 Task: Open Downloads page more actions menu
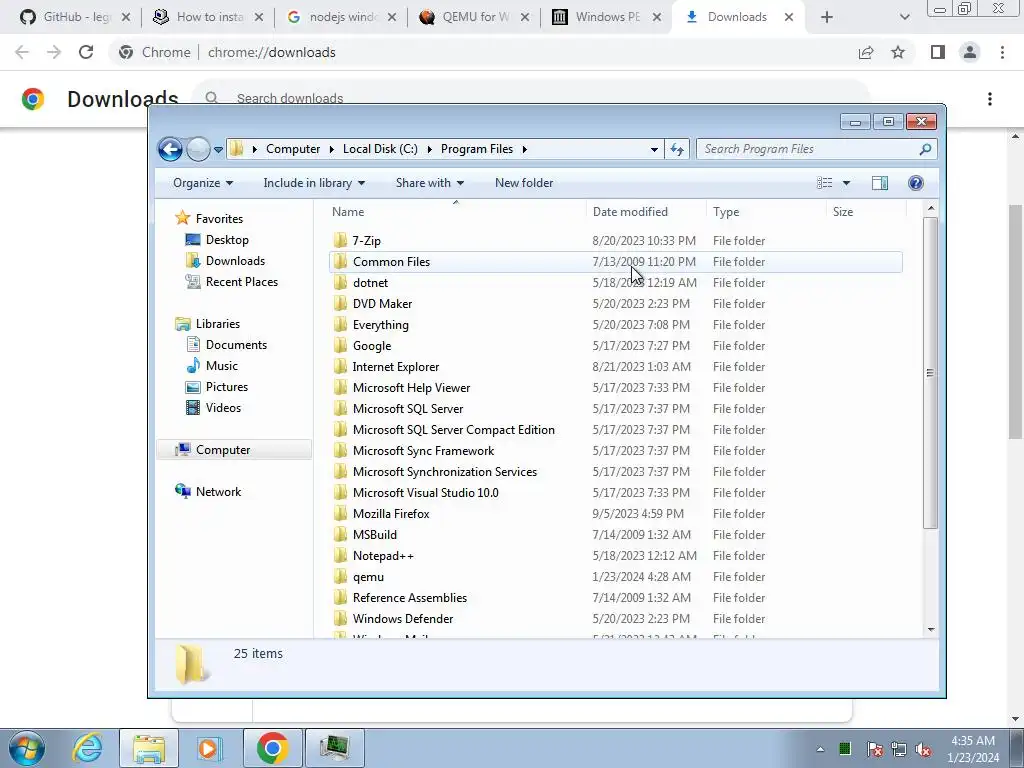[990, 99]
